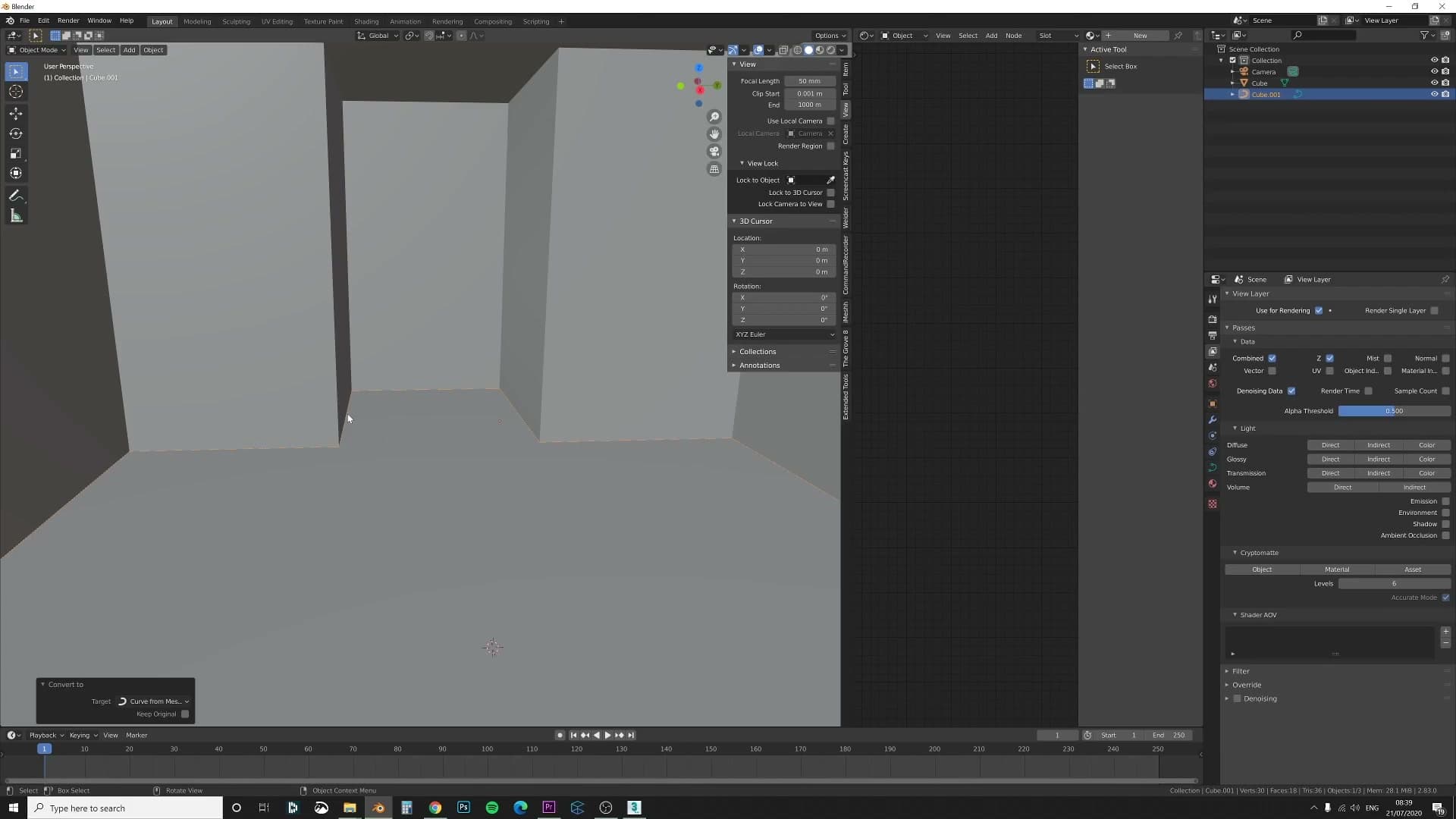Screen dimensions: 1456x819
Task: Switch to the Sculpting workspace tab
Action: pyautogui.click(x=236, y=22)
